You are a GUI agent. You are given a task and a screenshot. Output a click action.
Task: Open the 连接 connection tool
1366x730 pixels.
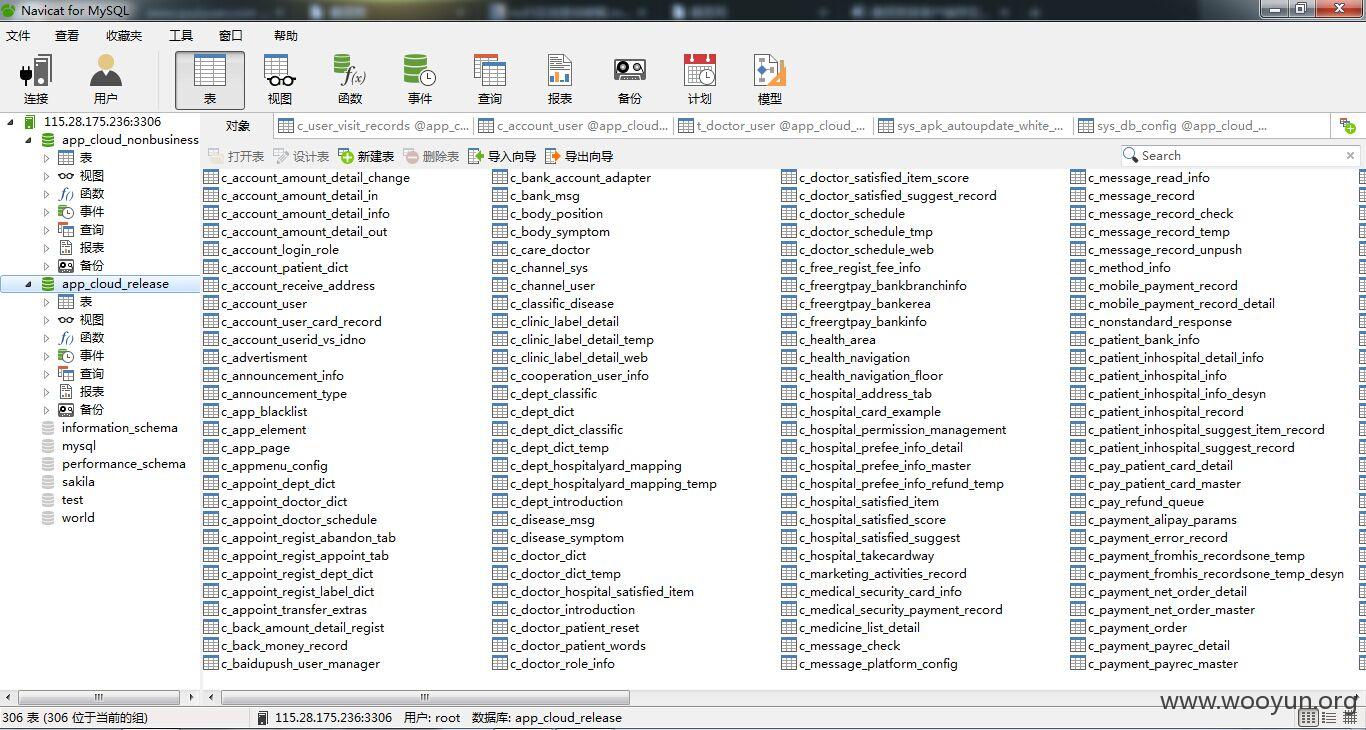pyautogui.click(x=36, y=80)
